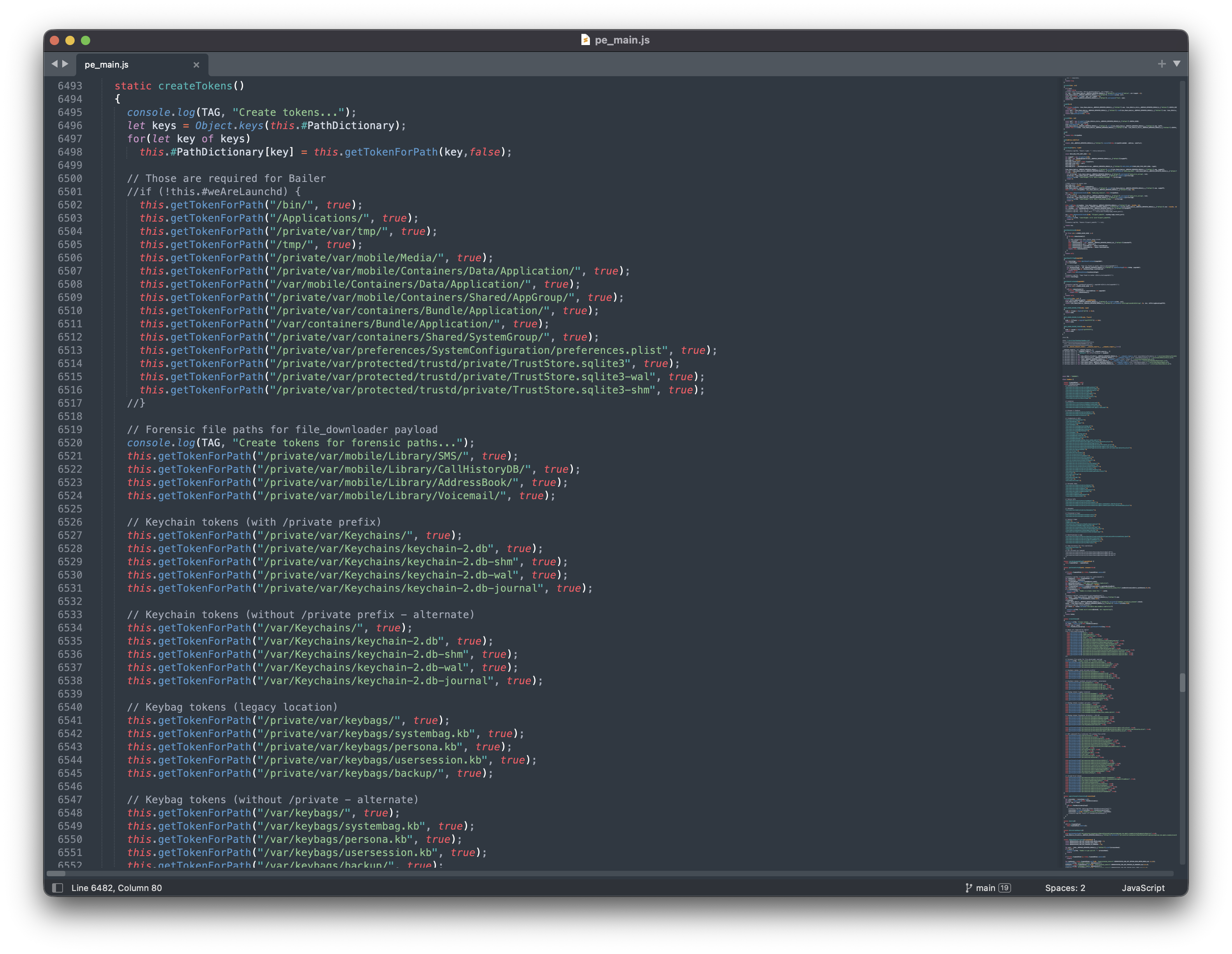This screenshot has height=954, width=1232.
Task: Open the tab list dropdown arrow
Action: pyautogui.click(x=1177, y=64)
